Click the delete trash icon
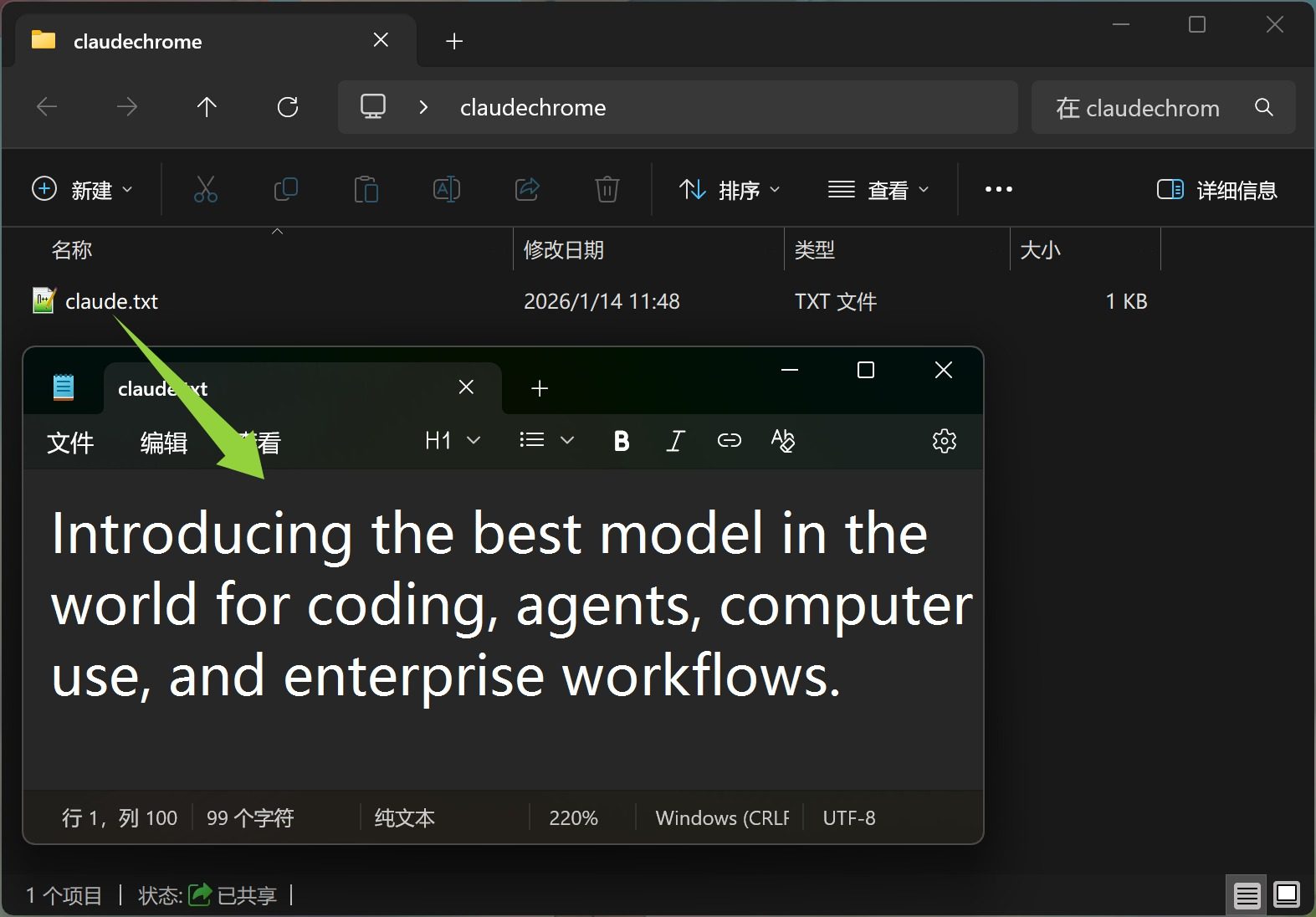 tap(607, 190)
